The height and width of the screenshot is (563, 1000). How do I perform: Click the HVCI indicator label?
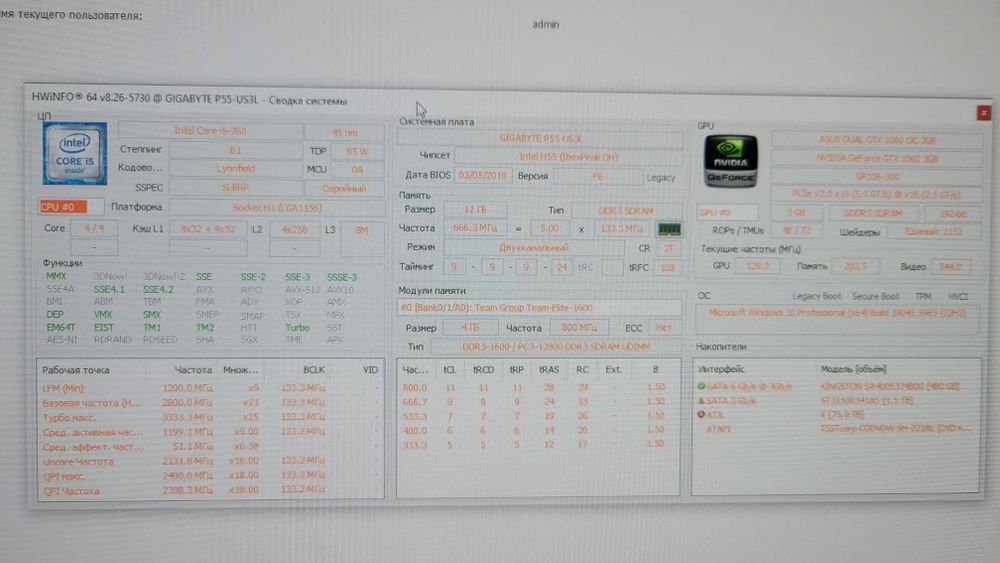(x=957, y=296)
